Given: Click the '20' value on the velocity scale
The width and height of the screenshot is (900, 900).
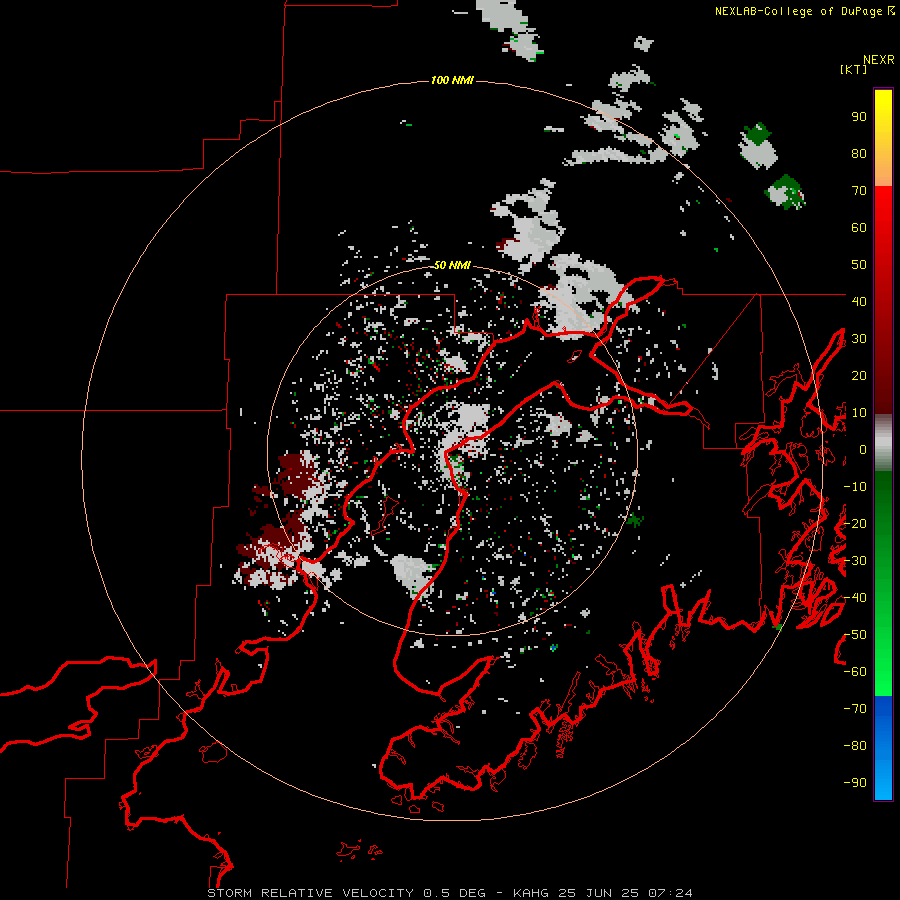Looking at the screenshot, I should point(859,375).
